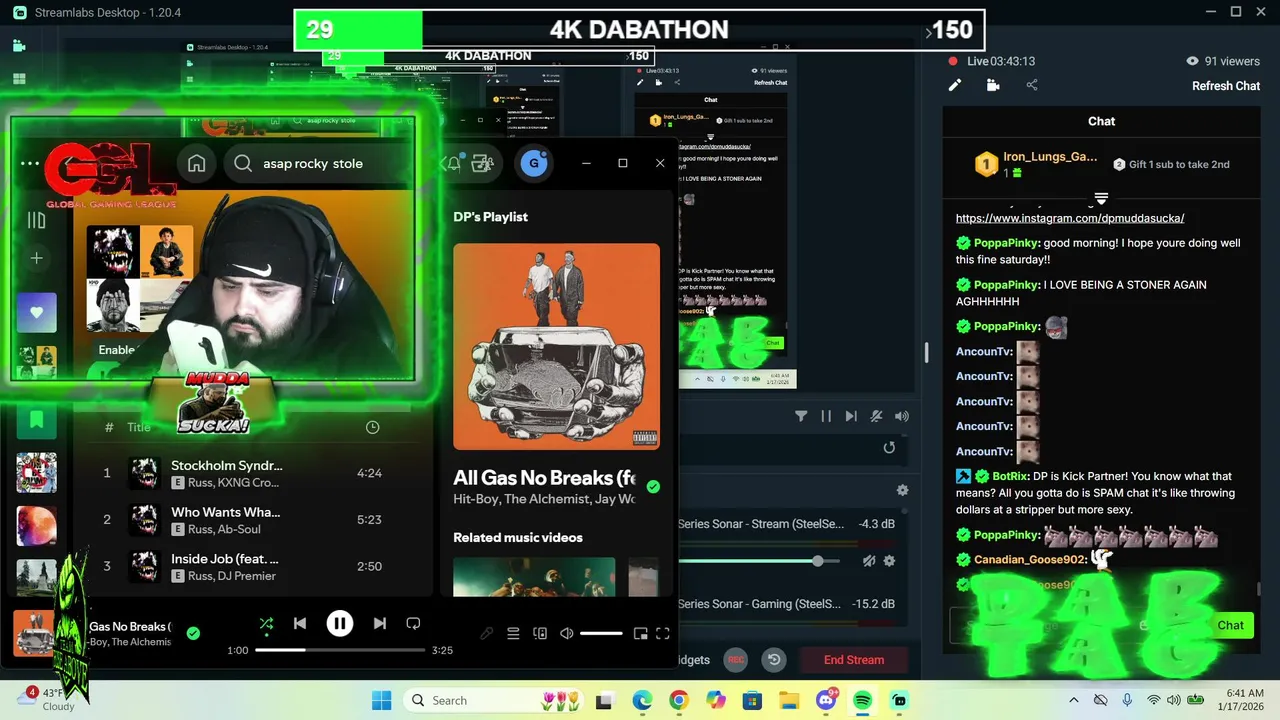The height and width of the screenshot is (720, 1280).
Task: Open Your Library icon in Spotify
Action: (x=36, y=221)
